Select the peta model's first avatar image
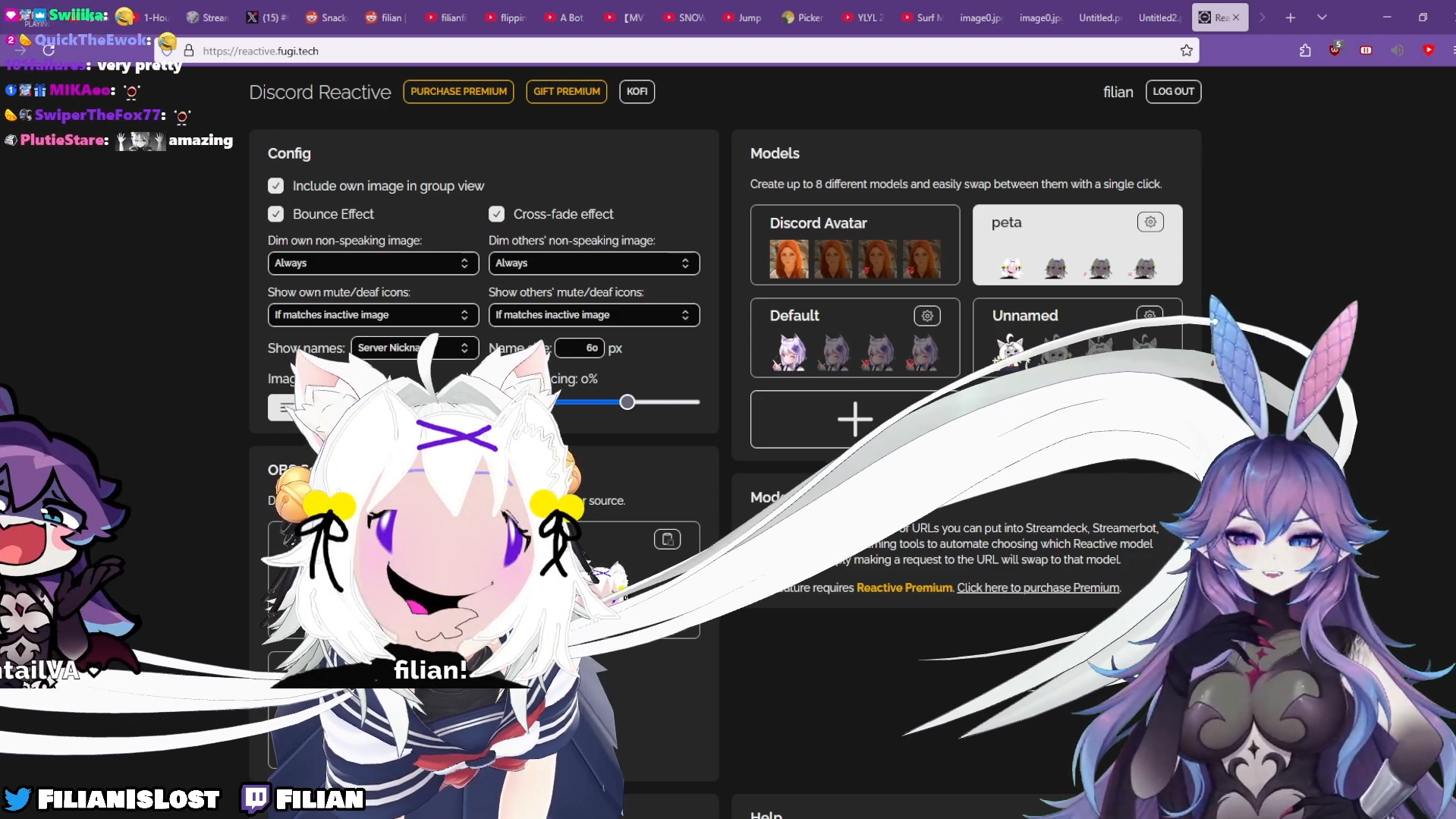 point(1011,267)
